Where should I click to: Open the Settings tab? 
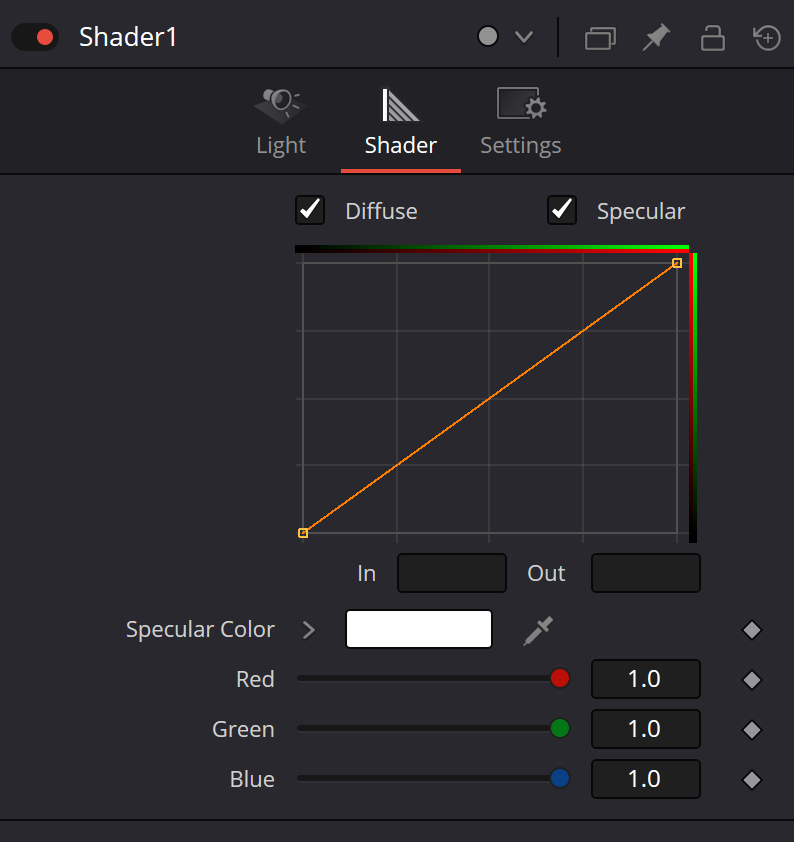pos(520,122)
